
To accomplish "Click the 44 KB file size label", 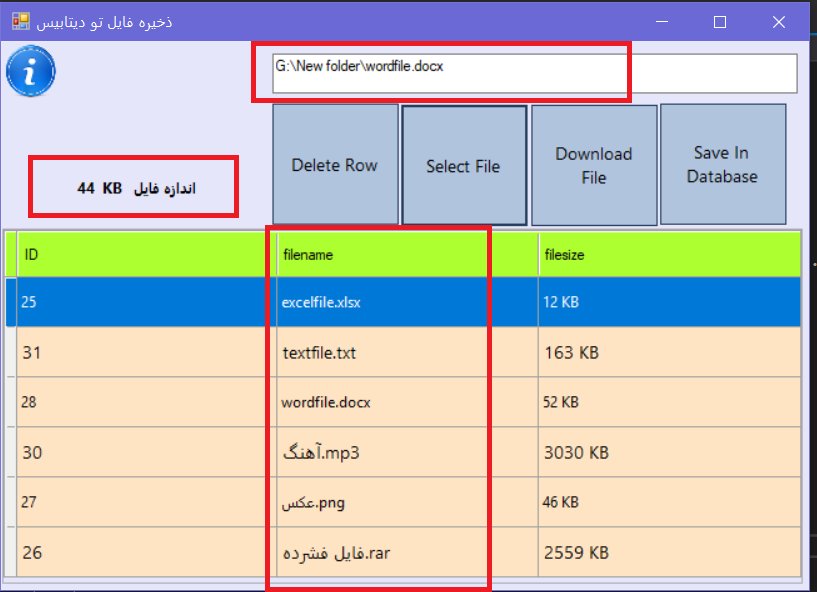I will [135, 187].
